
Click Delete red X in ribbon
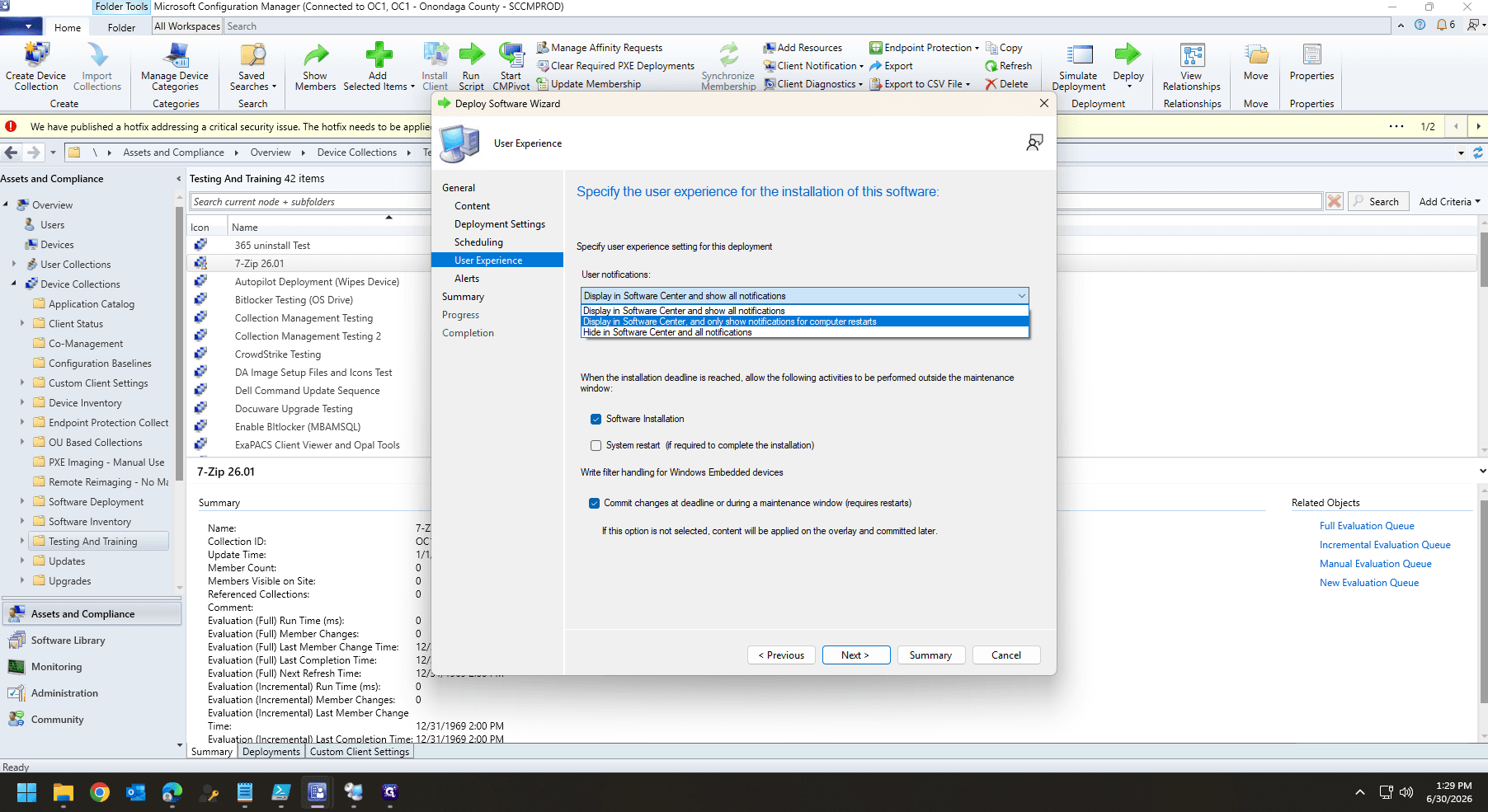pos(1006,84)
